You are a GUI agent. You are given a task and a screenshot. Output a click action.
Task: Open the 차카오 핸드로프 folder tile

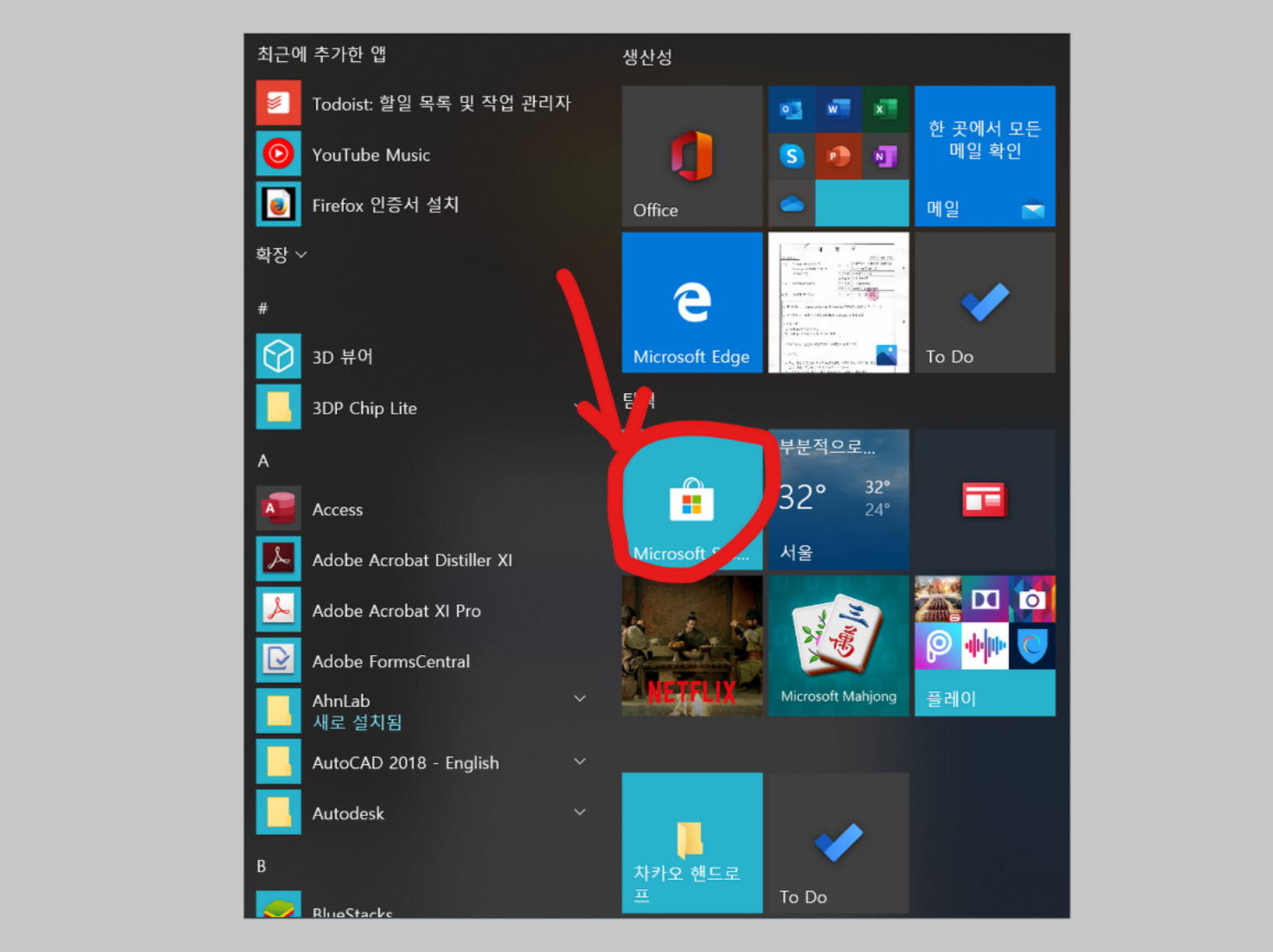[x=692, y=843]
